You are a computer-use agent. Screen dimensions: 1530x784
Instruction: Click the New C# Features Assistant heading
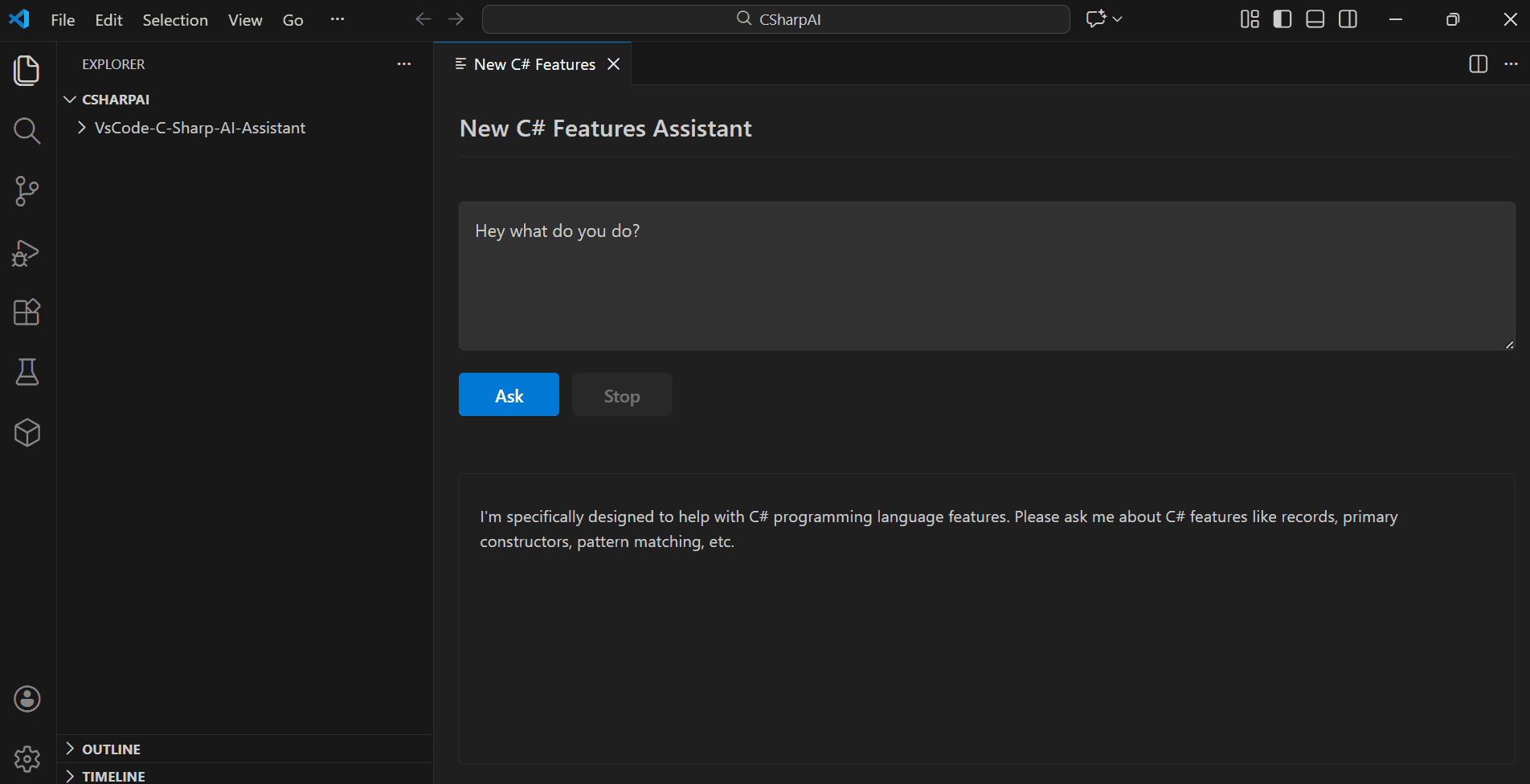coord(605,129)
